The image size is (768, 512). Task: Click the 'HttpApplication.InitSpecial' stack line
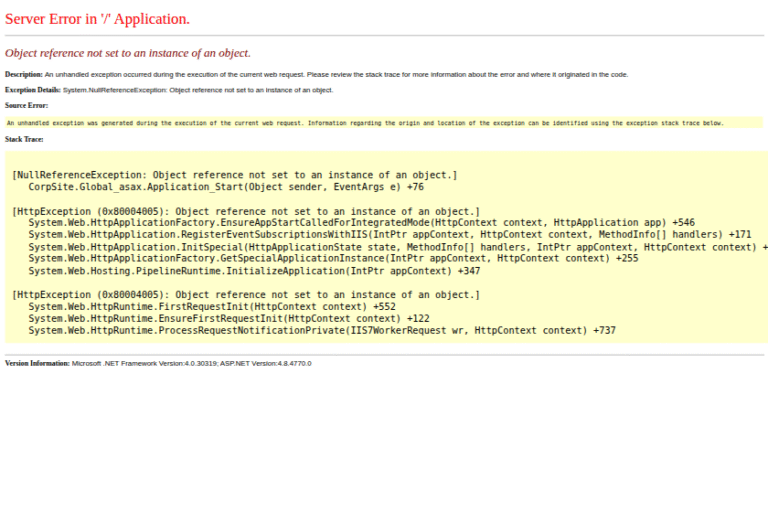click(x=395, y=246)
